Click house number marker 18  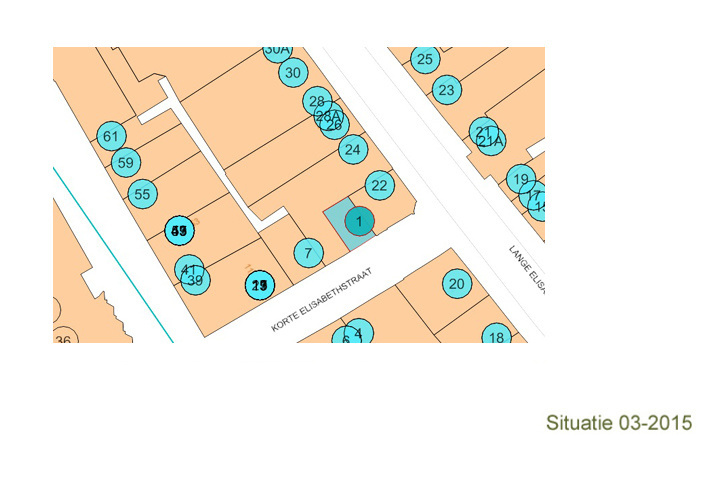tap(496, 336)
